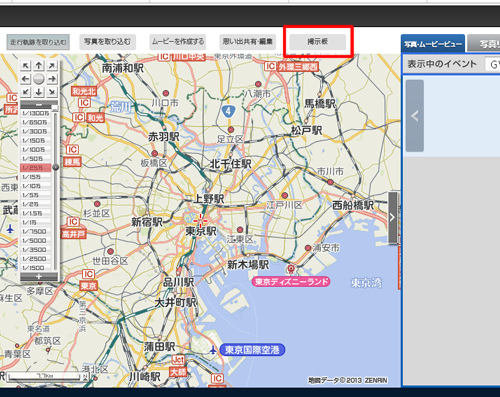Click the zoom slider handle
The image size is (500, 397).
tap(56, 167)
